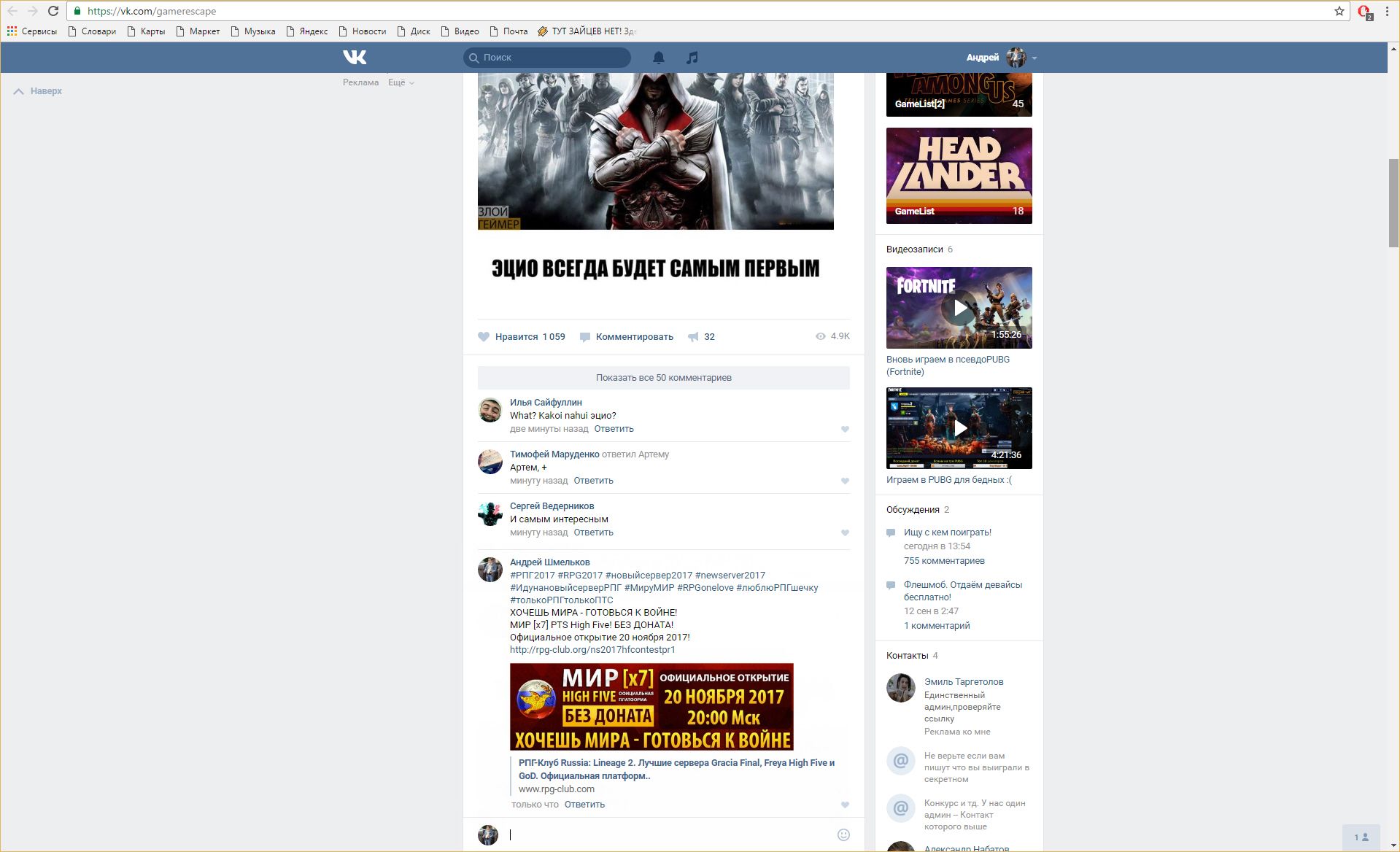Open the Почта bookmark
This screenshot has height=852, width=1400.
[x=508, y=31]
